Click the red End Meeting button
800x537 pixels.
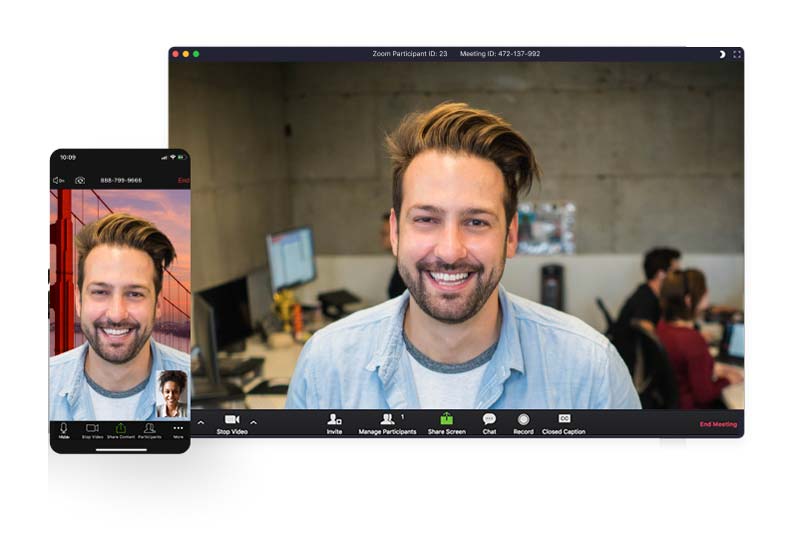click(x=717, y=424)
